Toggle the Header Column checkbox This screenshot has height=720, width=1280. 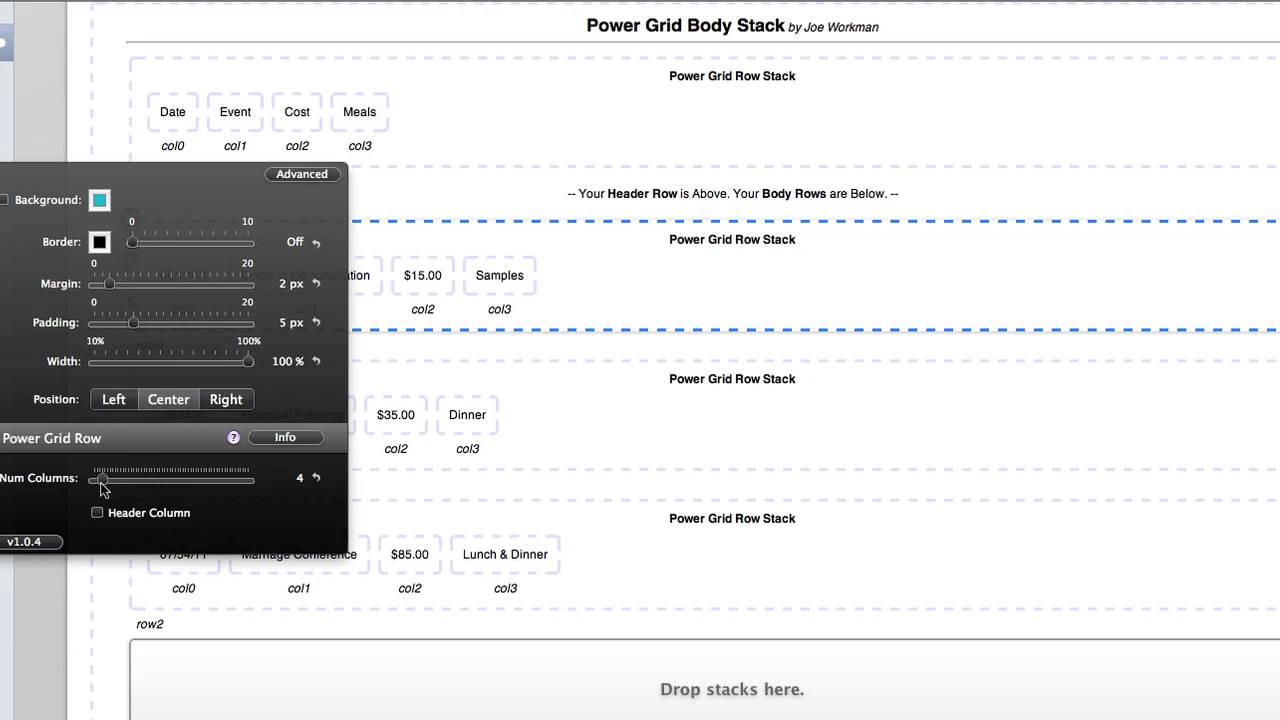coord(97,512)
